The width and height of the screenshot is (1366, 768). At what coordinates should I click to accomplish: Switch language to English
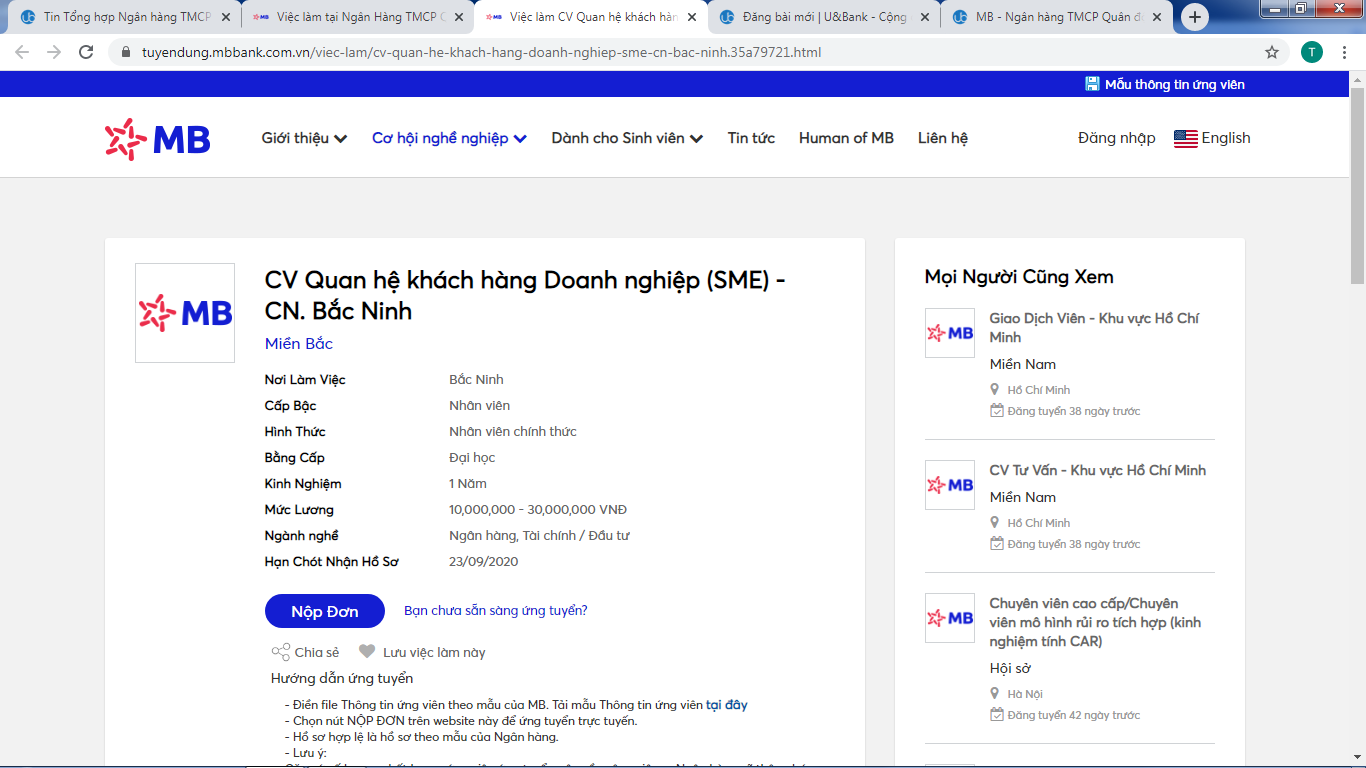1226,138
